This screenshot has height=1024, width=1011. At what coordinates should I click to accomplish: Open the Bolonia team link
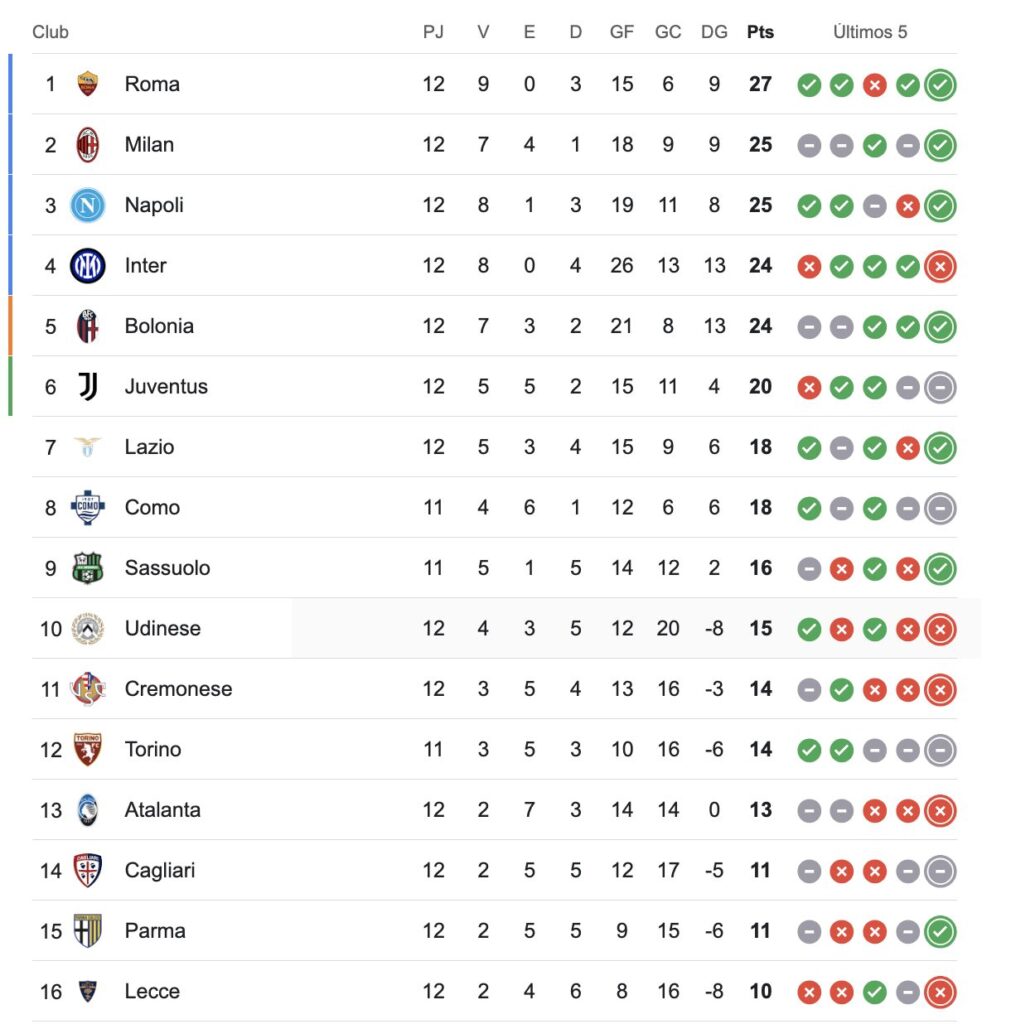159,326
